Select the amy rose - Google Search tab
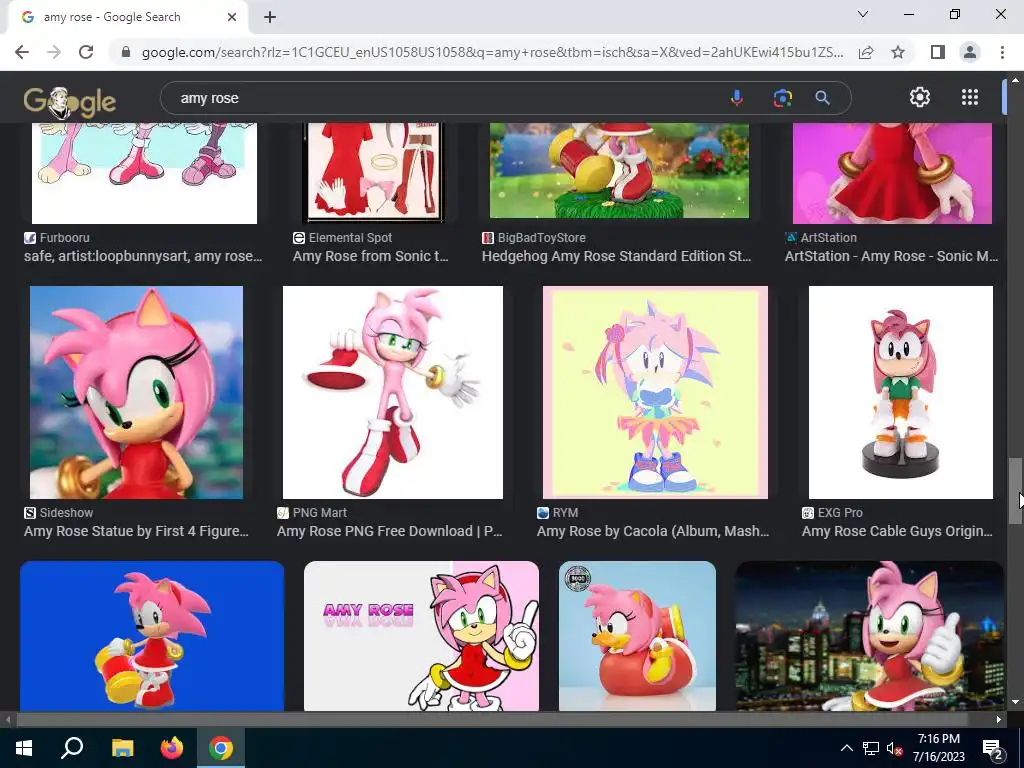 click(x=127, y=17)
